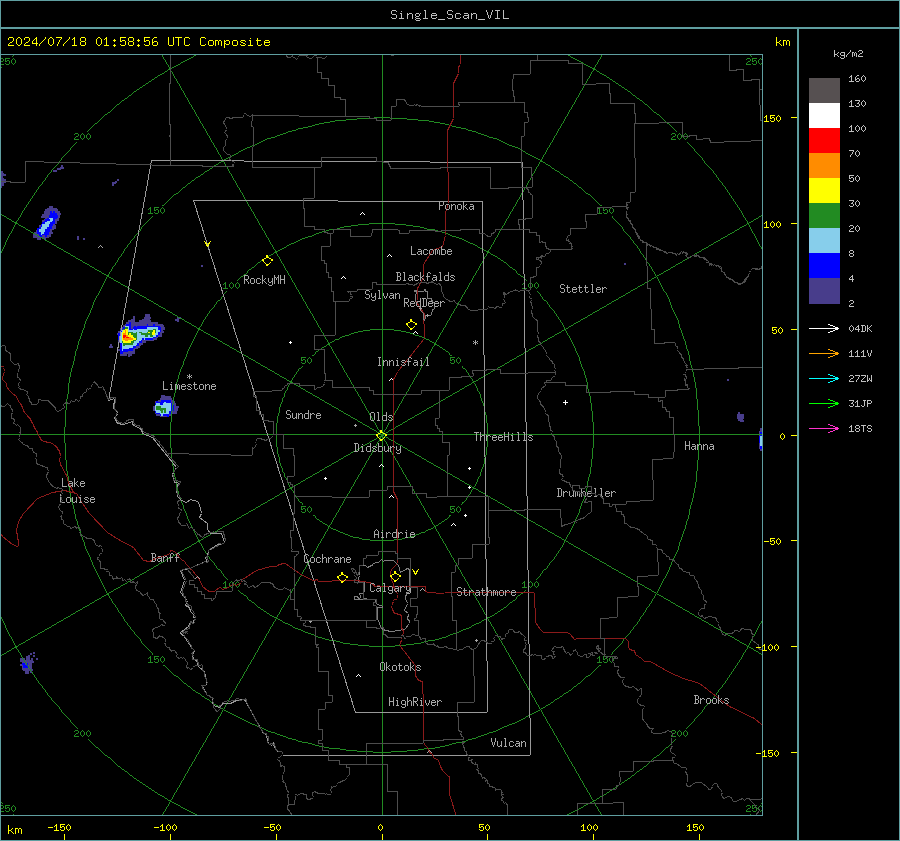Click the yellow diamond marker above Calgary
This screenshot has width=900, height=841.
click(395, 576)
